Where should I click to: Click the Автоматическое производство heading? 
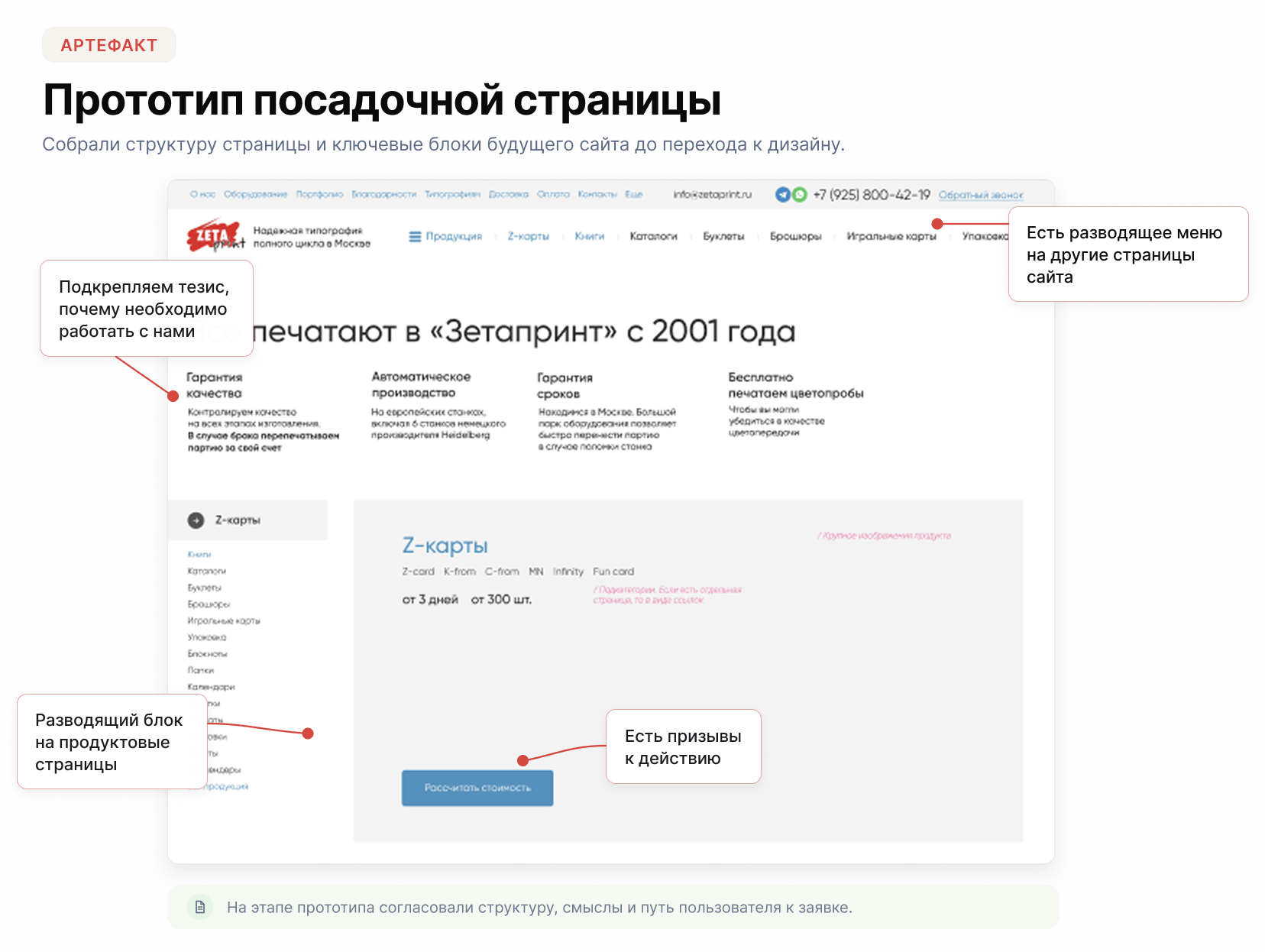421,384
